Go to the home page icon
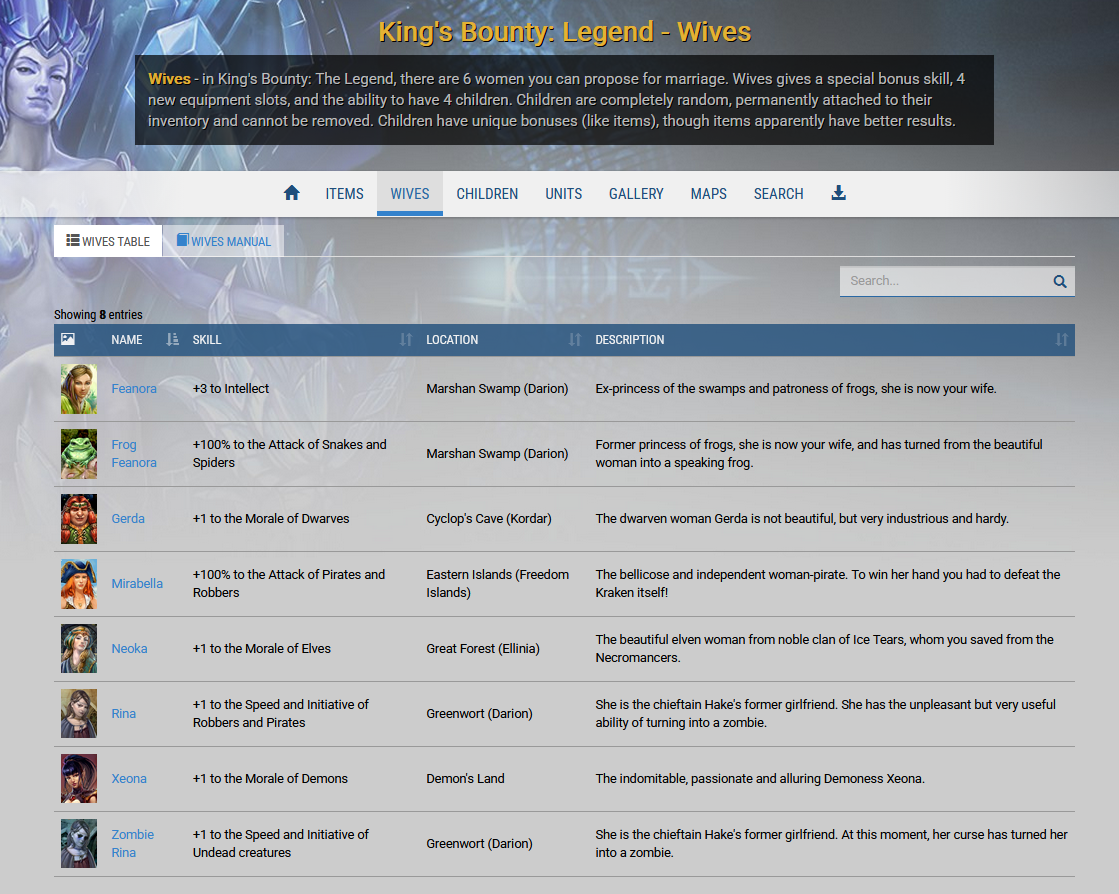Viewport: 1119px width, 894px height. (291, 193)
